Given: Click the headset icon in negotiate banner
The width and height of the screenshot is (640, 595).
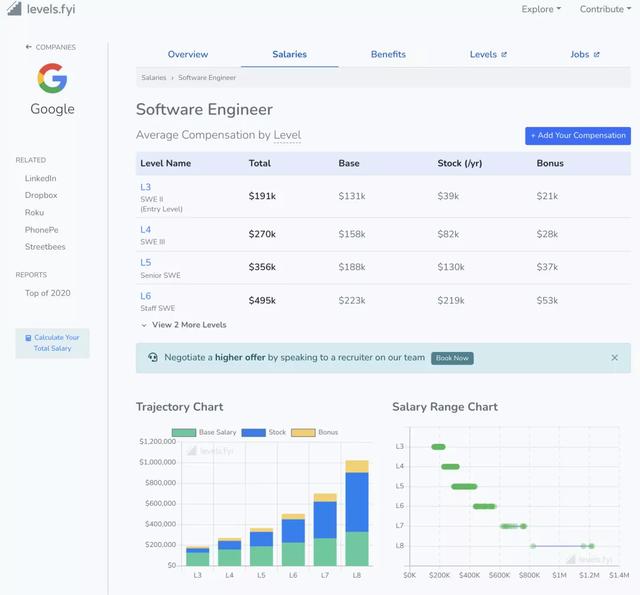Looking at the screenshot, I should (x=153, y=357).
